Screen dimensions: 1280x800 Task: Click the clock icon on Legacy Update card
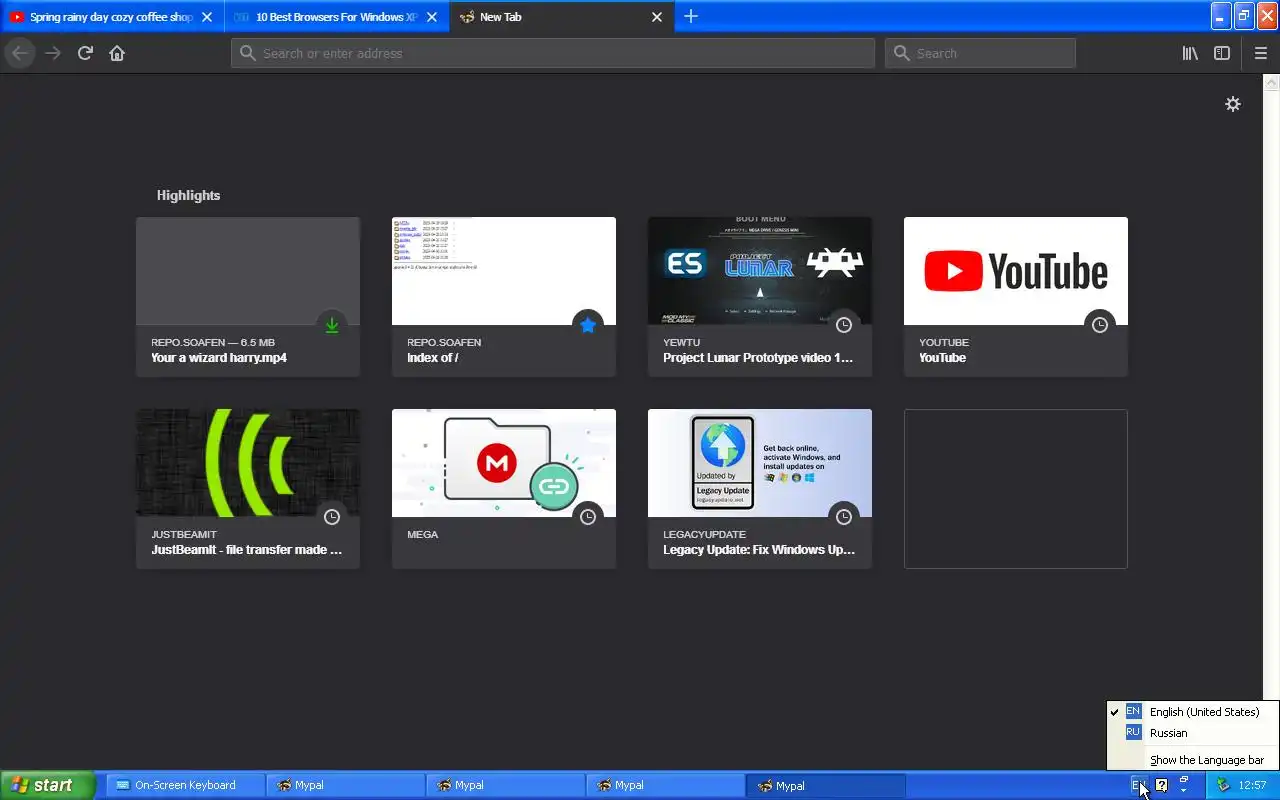click(844, 517)
